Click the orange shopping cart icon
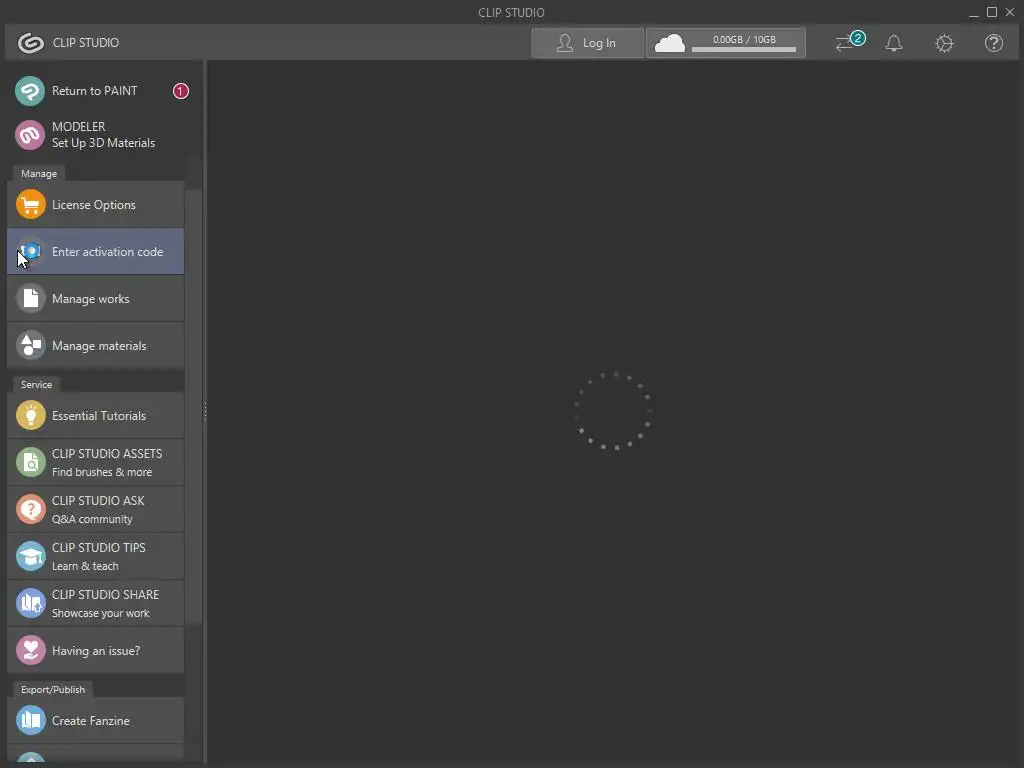1024x768 pixels. click(x=31, y=204)
